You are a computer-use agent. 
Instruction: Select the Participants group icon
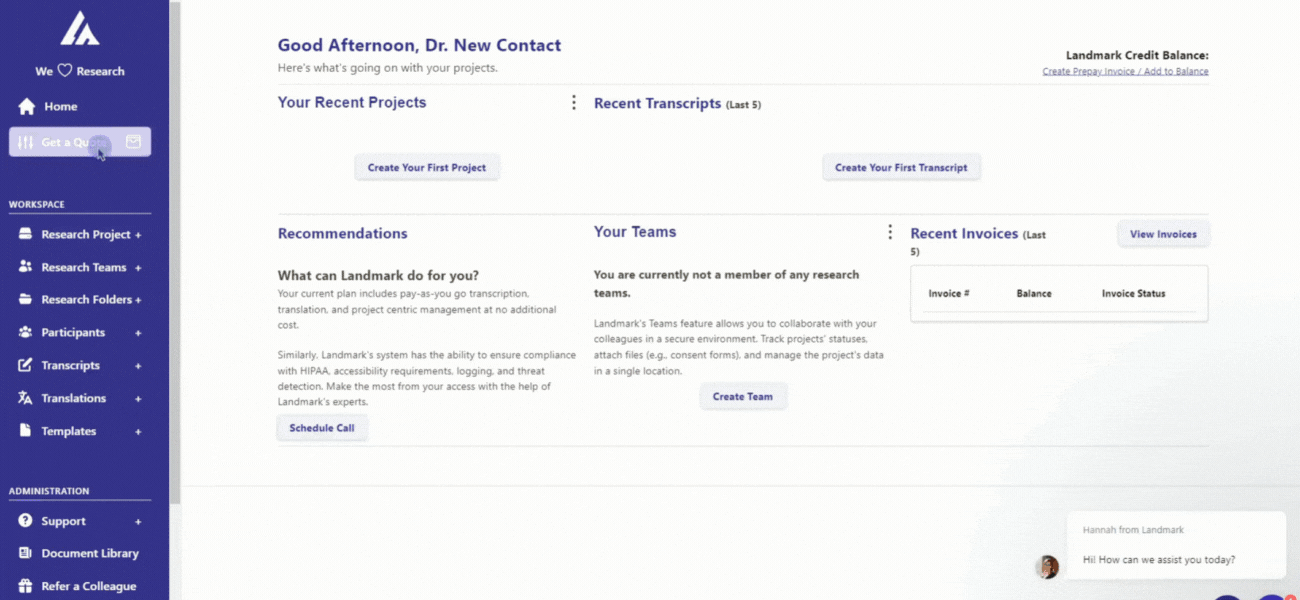point(25,332)
